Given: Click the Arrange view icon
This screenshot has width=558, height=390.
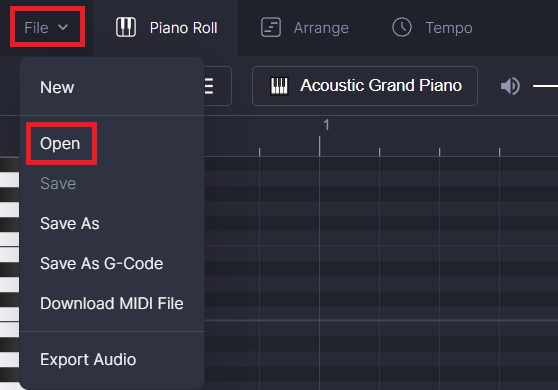Looking at the screenshot, I should [271, 27].
